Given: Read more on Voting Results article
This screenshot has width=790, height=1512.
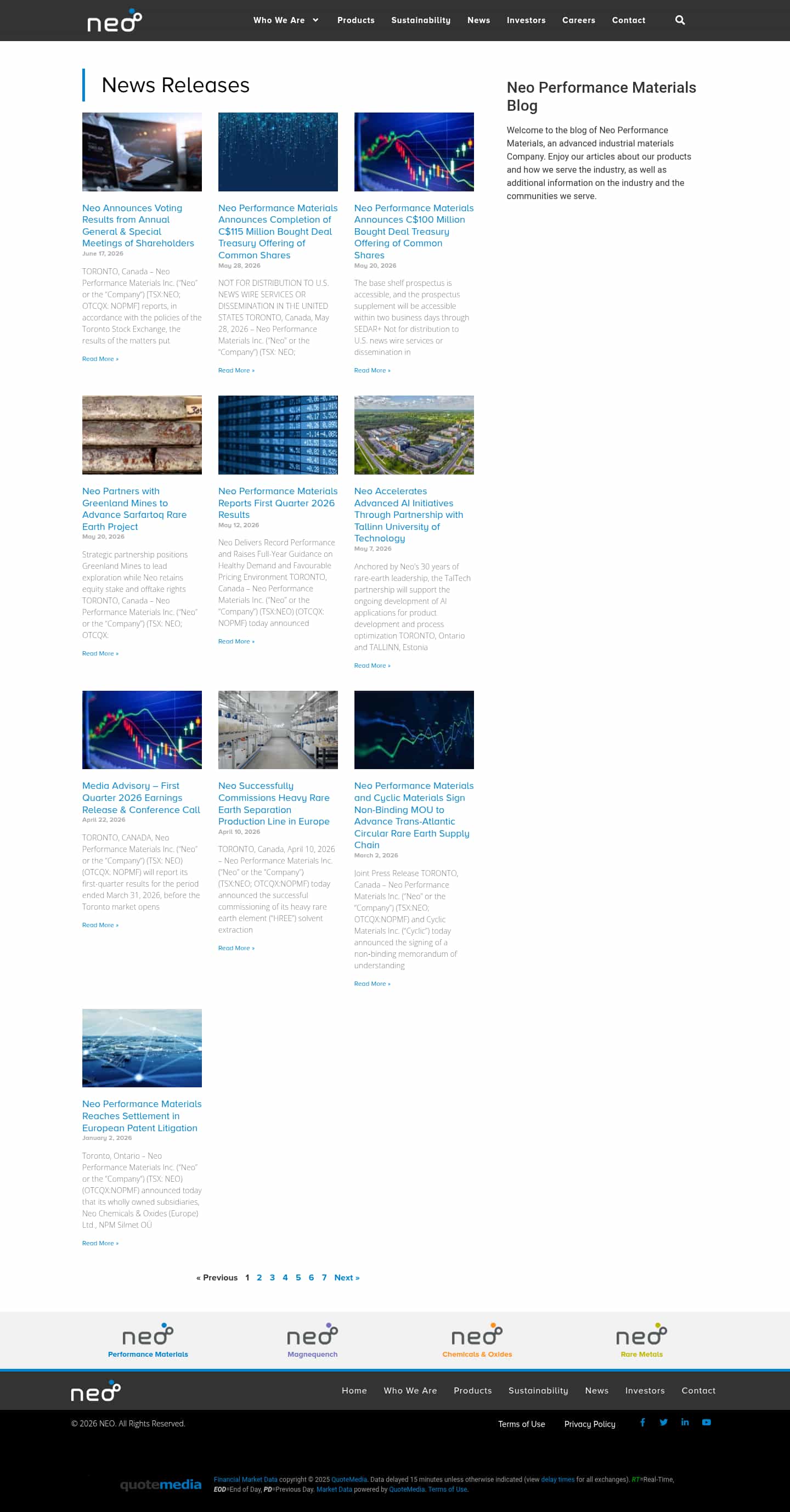Looking at the screenshot, I should coord(100,359).
